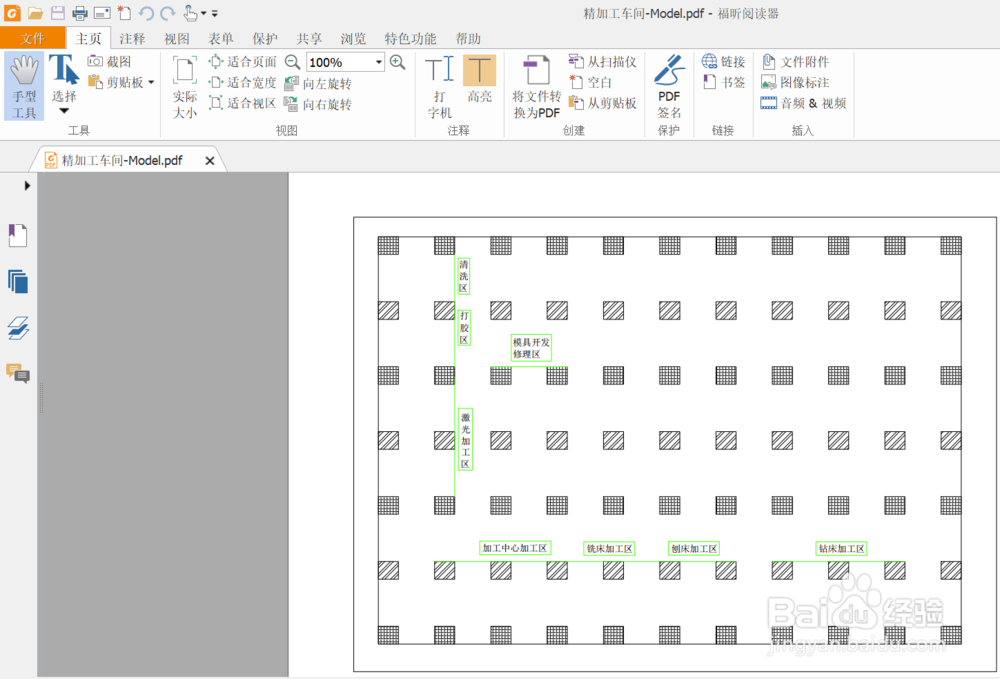Image resolution: width=1000 pixels, height=679 pixels.
Task: Zoom in with the plus magnifier
Action: pyautogui.click(x=397, y=62)
